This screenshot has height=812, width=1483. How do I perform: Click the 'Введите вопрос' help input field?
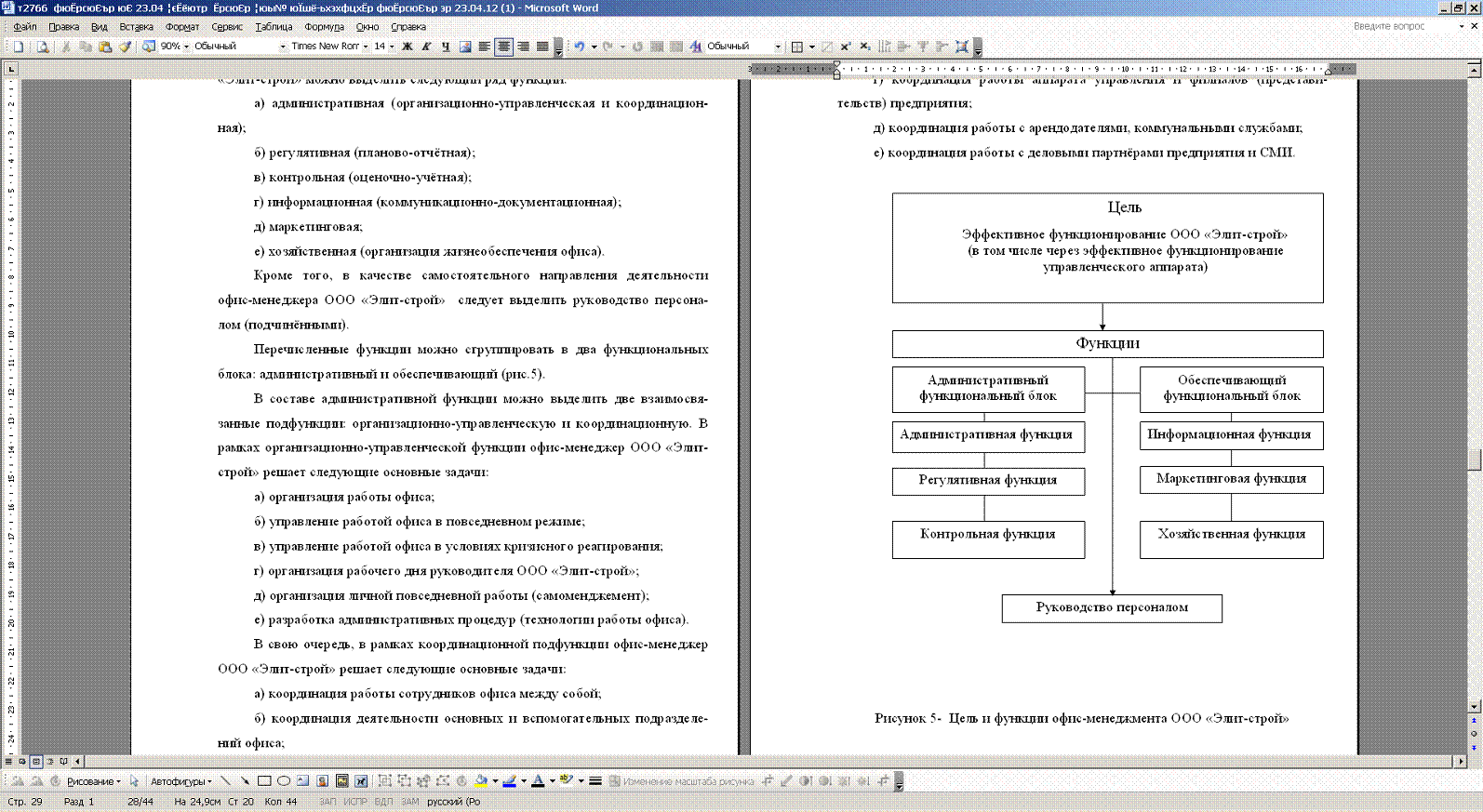(1401, 26)
